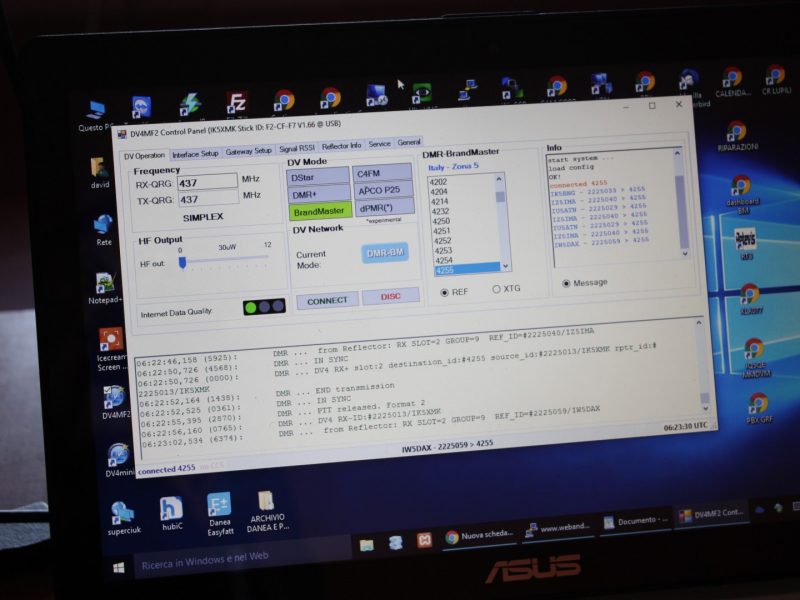Click log panel scrollbar up arrow
This screenshot has height=600, width=800.
(698, 323)
